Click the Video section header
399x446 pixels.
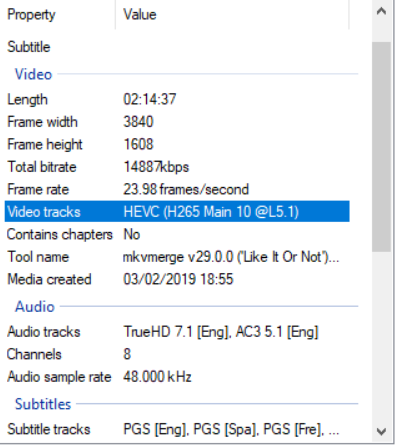(33, 74)
